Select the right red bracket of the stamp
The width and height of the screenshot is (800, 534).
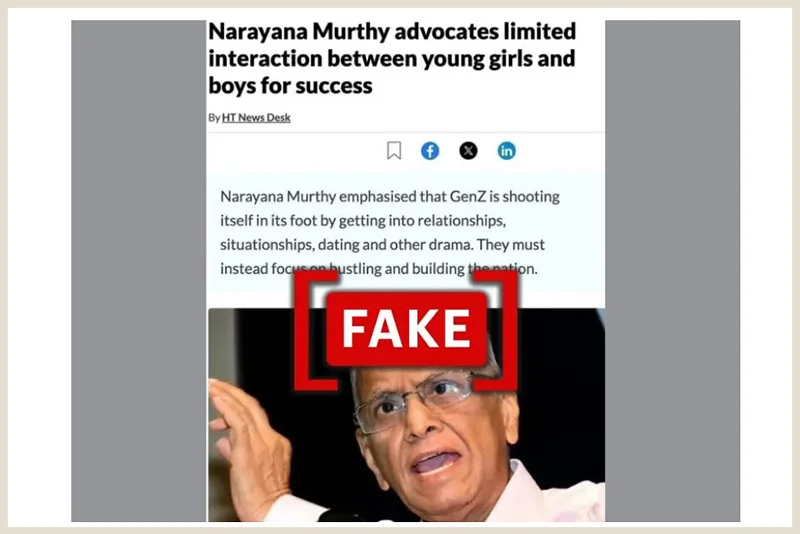pos(496,330)
